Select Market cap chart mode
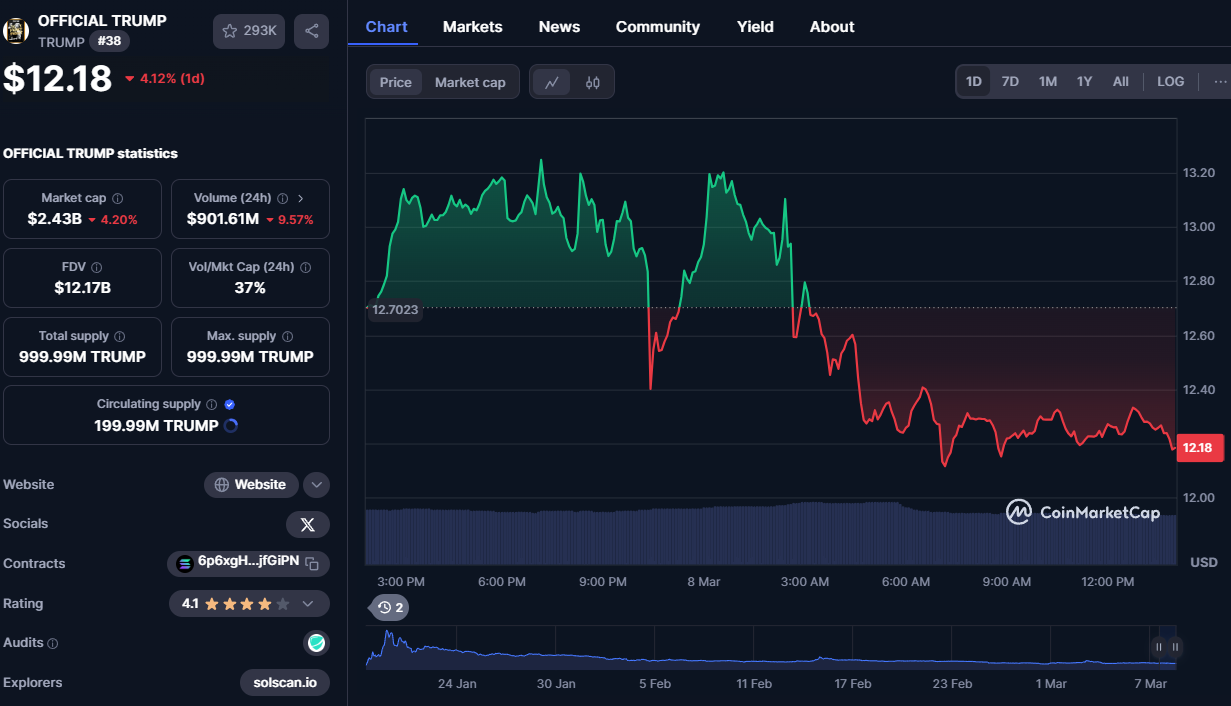Image resolution: width=1231 pixels, height=706 pixels. [470, 82]
